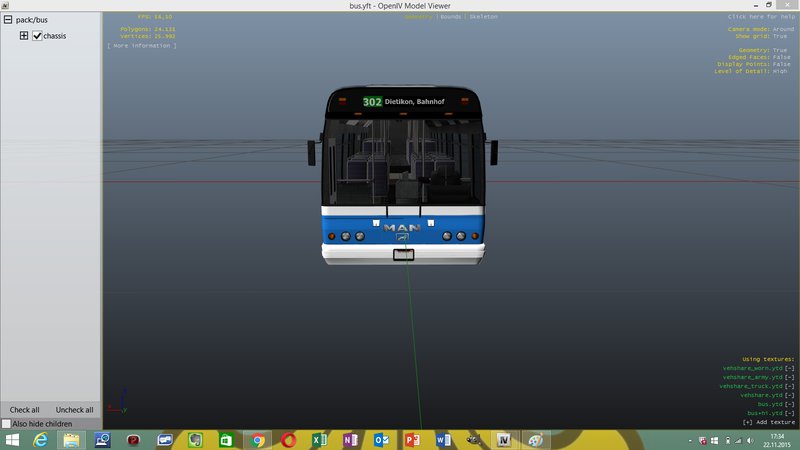The height and width of the screenshot is (450, 800).
Task: Open the red app taskbar icon
Action: [x=134, y=440]
